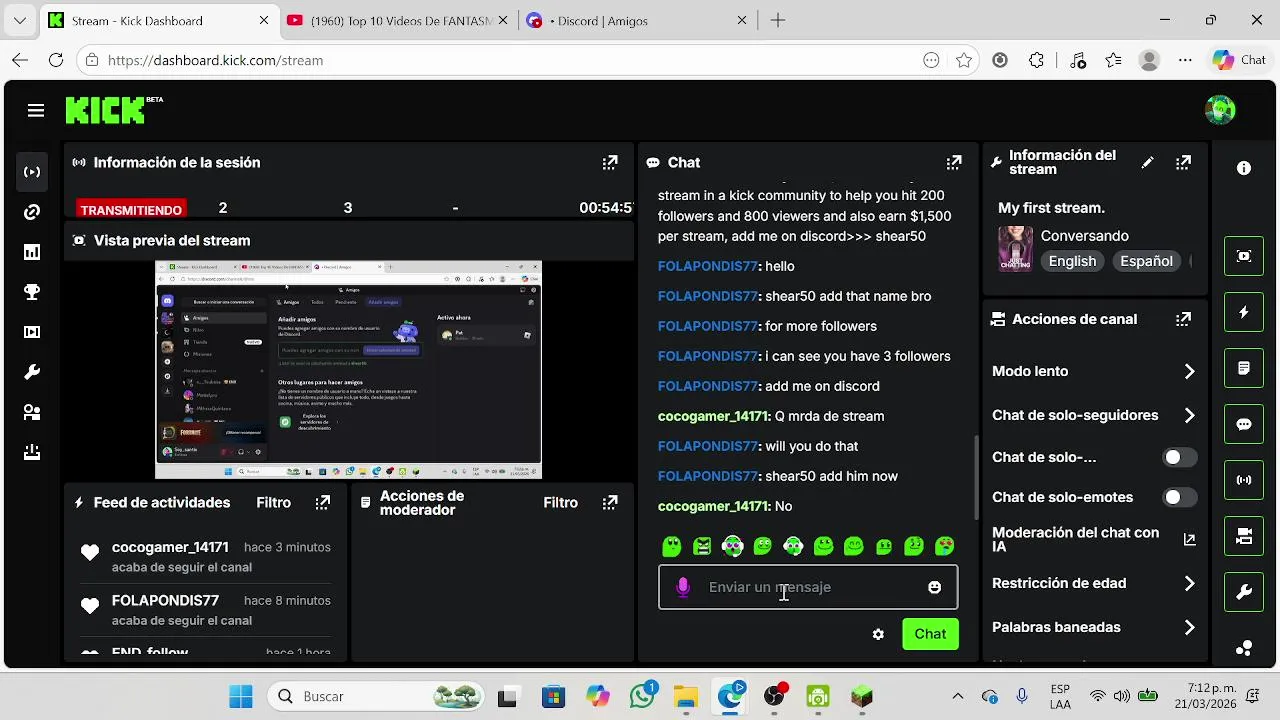Click the browser address bar URL
1280x720 pixels.
pos(215,60)
